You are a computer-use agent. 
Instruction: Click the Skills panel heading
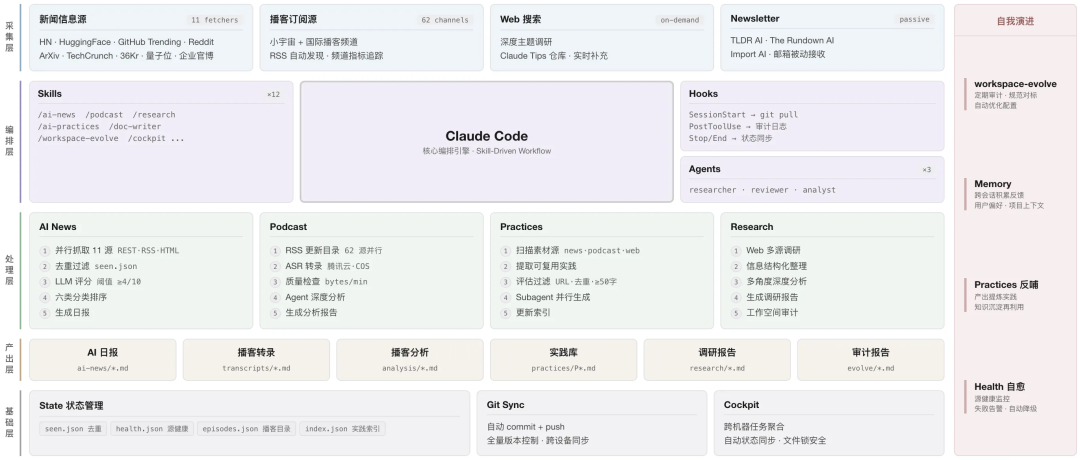click(x=50, y=94)
